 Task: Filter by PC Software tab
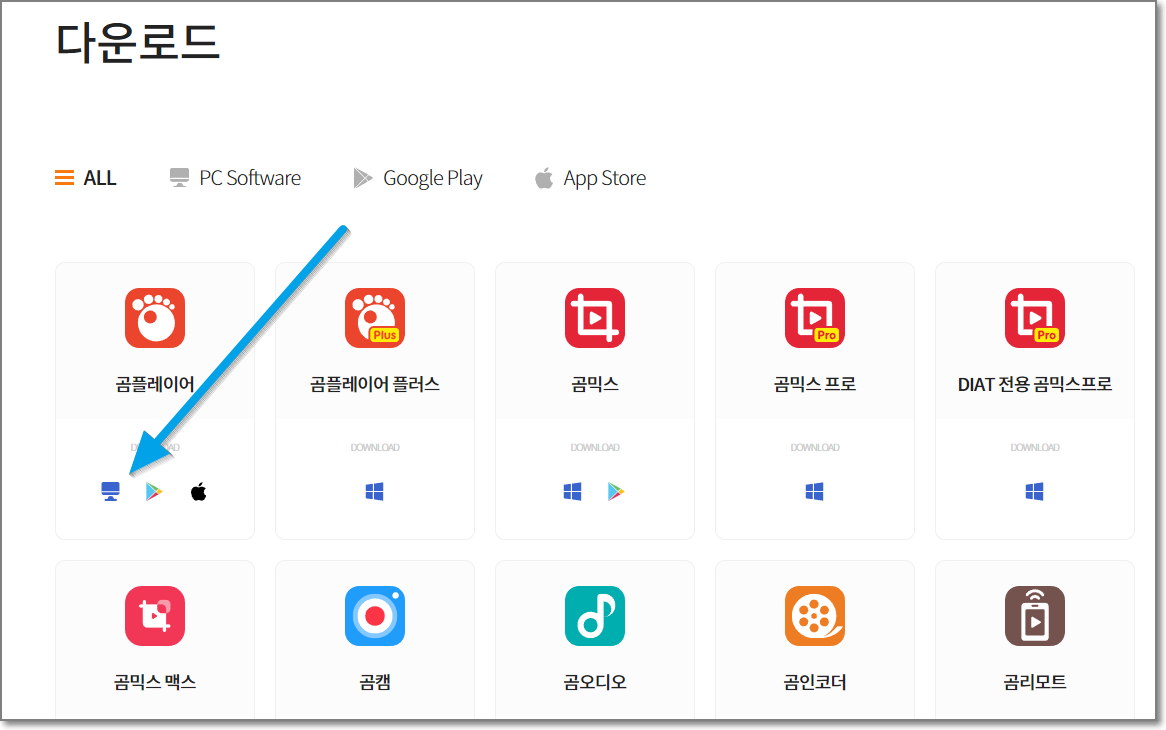(x=235, y=178)
